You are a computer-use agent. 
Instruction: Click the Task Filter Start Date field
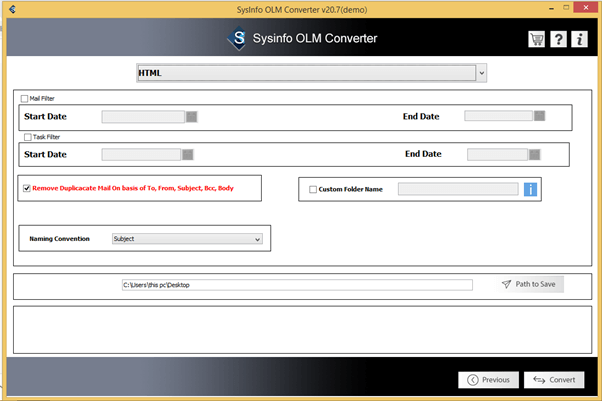click(141, 154)
